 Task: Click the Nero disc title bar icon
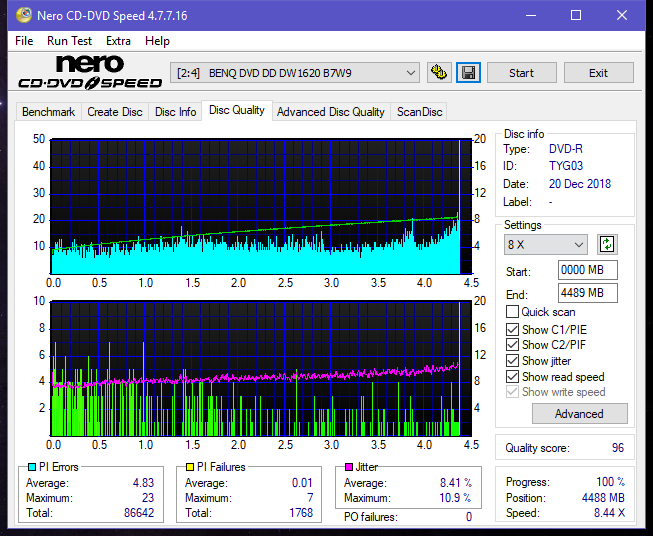click(24, 15)
